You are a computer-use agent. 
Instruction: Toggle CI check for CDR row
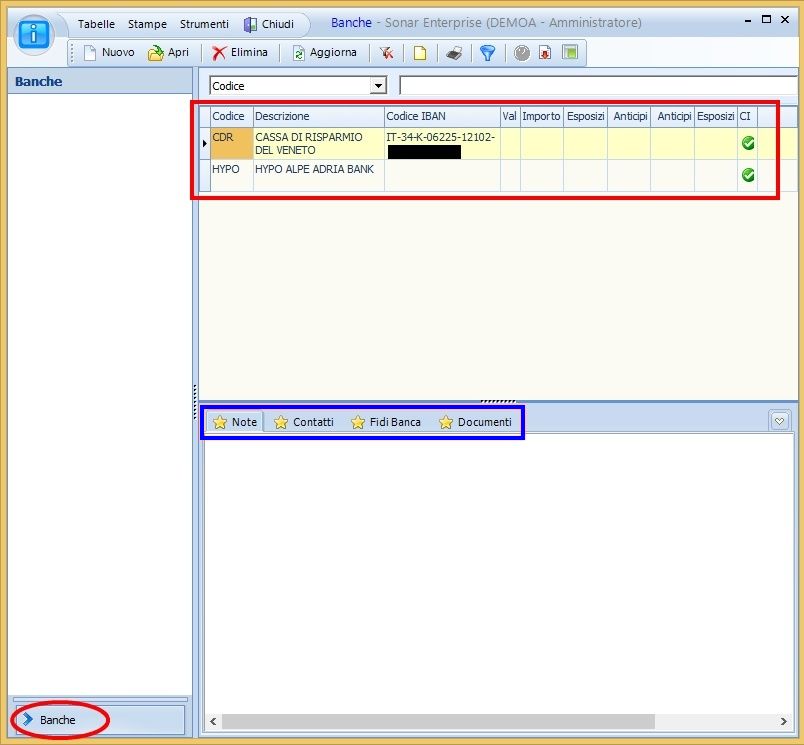[x=747, y=144]
